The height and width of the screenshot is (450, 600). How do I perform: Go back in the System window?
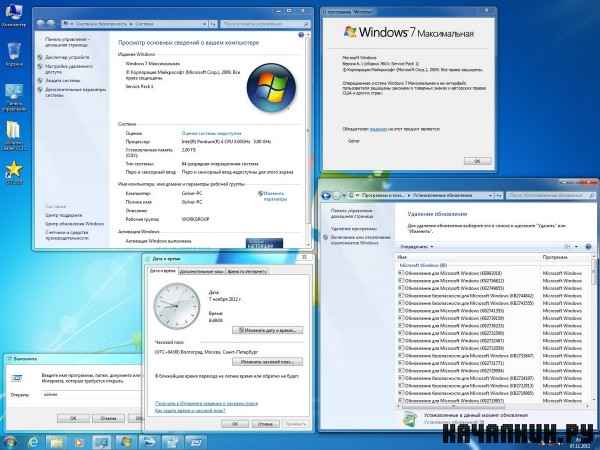click(x=41, y=23)
